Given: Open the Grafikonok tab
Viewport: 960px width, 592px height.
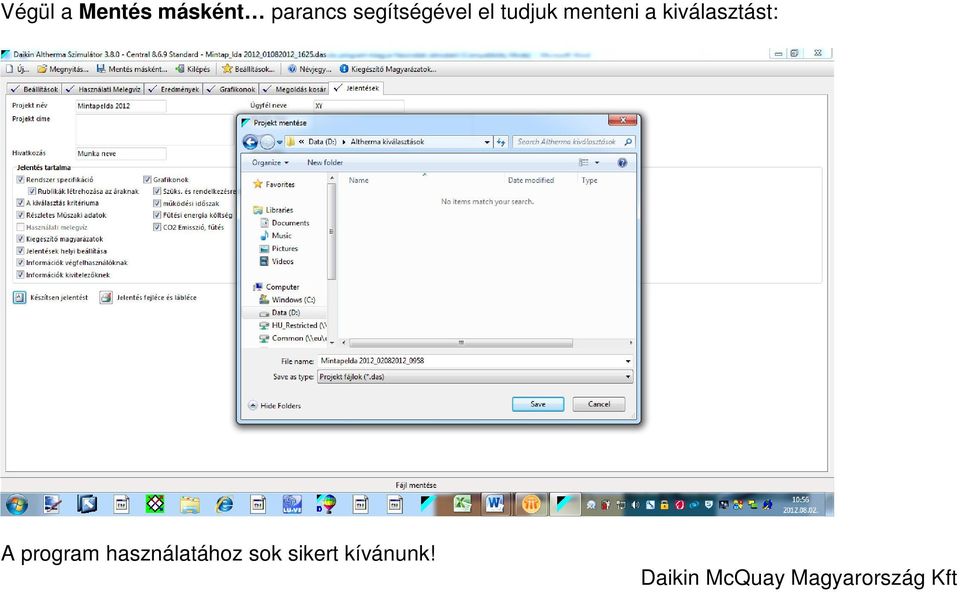Looking at the screenshot, I should point(231,89).
